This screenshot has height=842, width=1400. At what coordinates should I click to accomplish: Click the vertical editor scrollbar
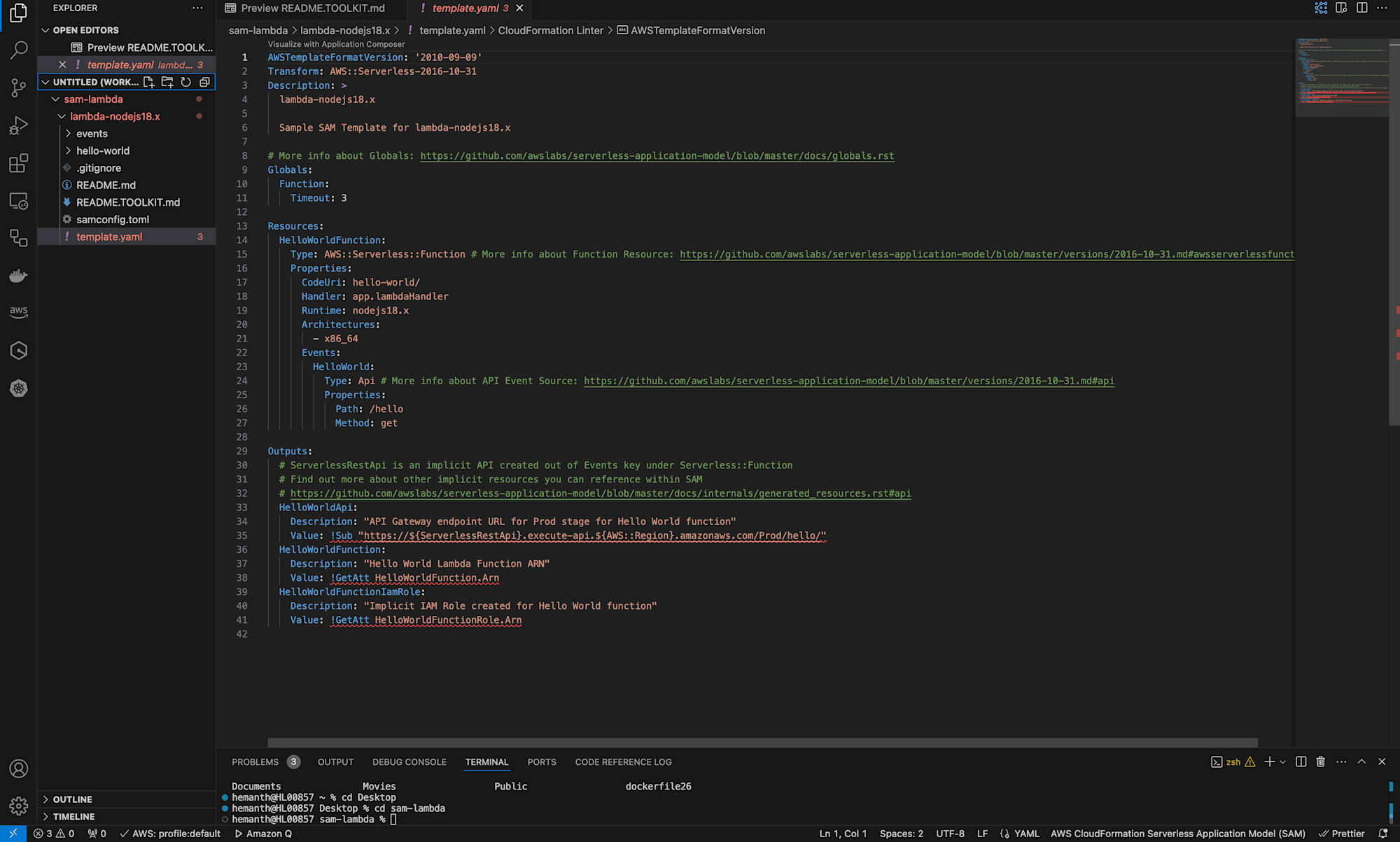click(x=1394, y=231)
